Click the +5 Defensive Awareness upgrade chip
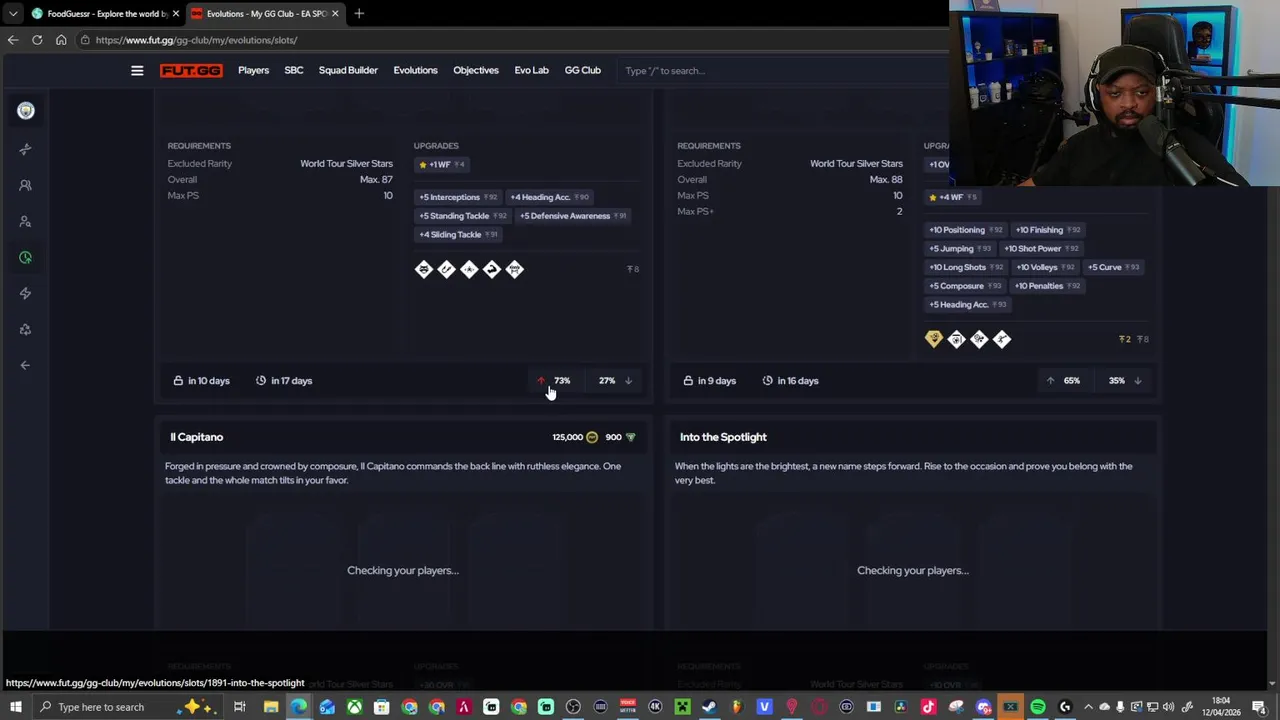The width and height of the screenshot is (1280, 720). point(573,216)
